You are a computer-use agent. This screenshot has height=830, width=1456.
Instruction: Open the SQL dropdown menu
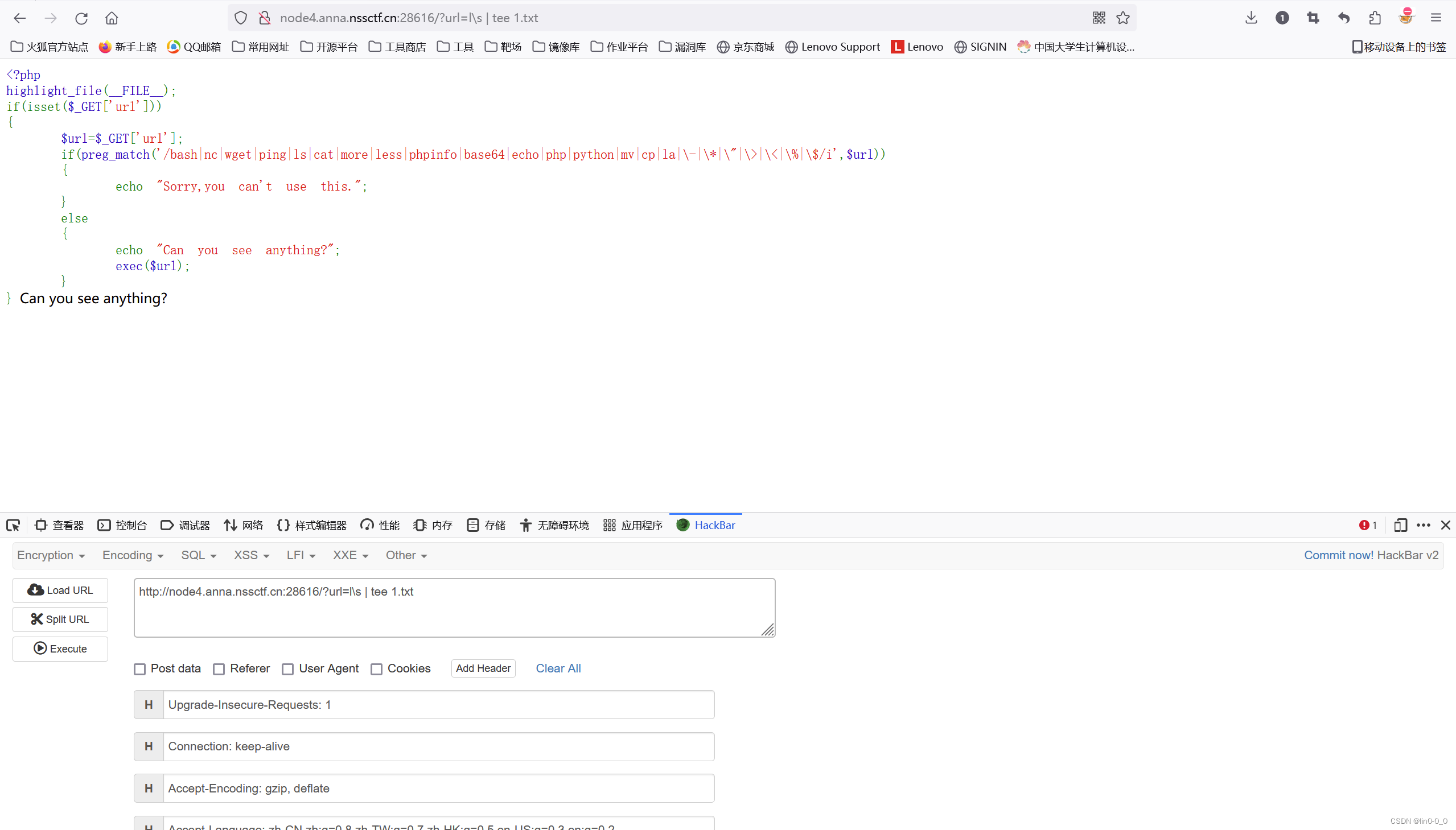(x=199, y=555)
